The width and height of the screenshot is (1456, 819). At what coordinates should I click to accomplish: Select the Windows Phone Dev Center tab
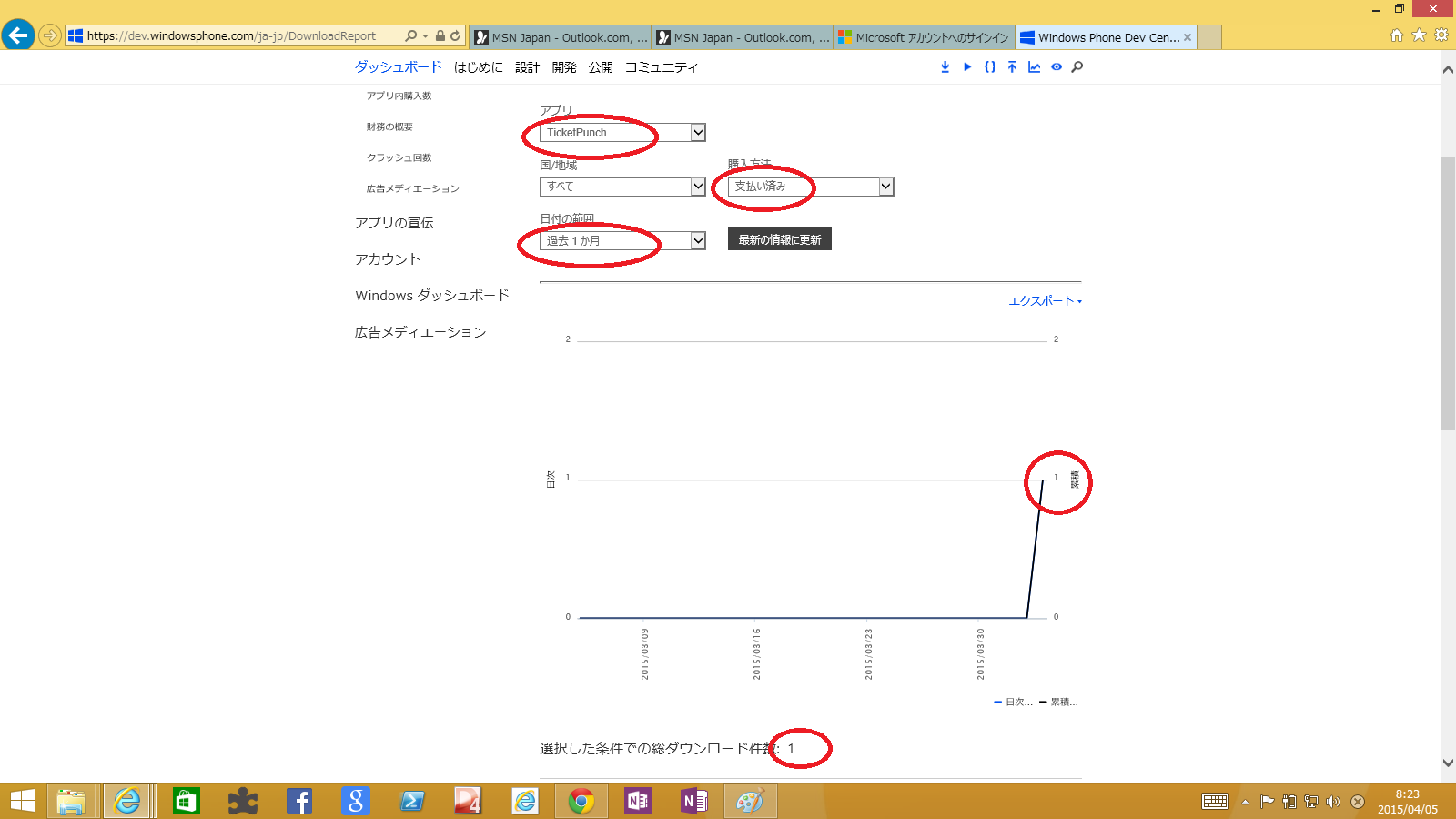[1107, 37]
